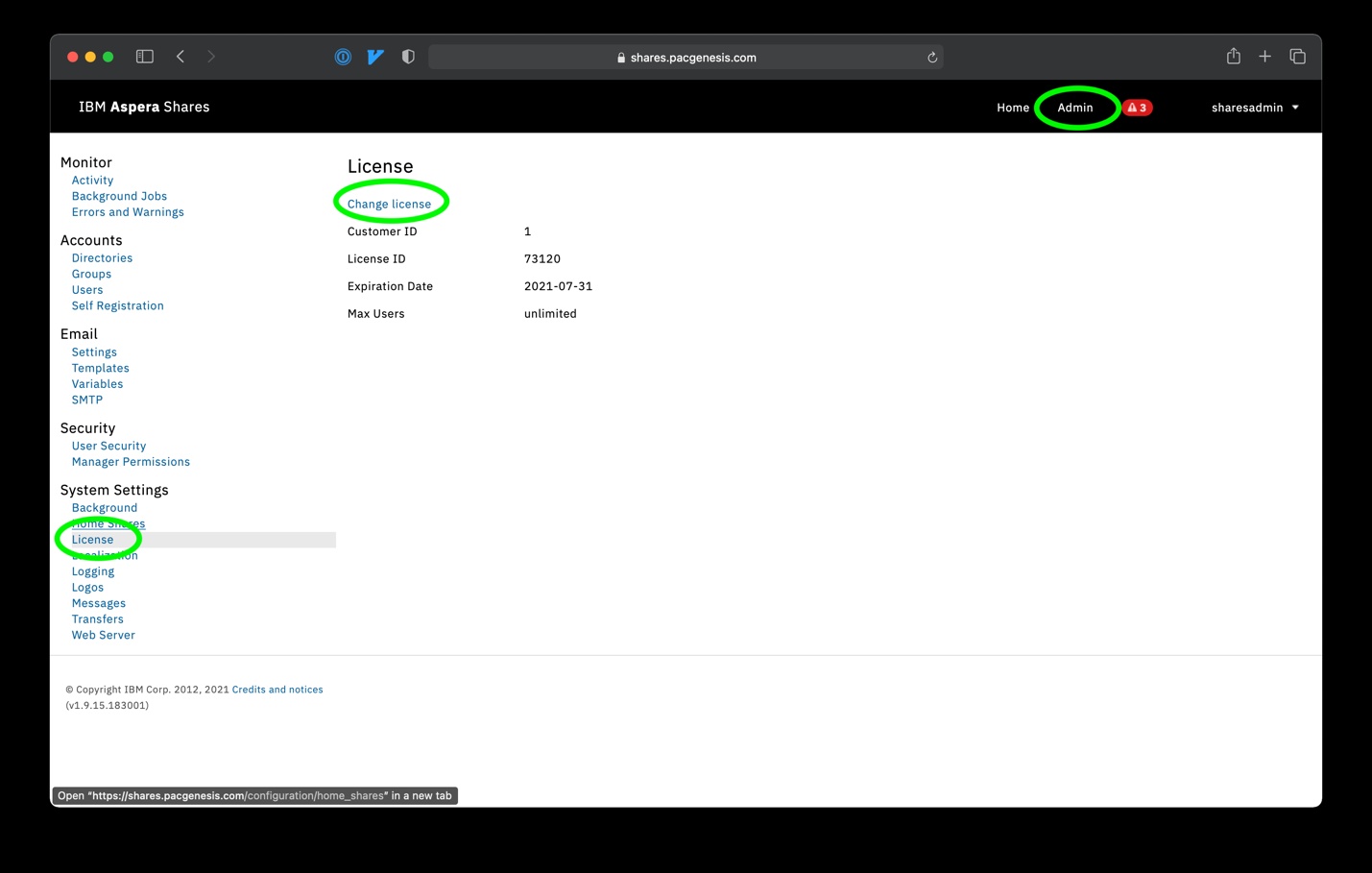Close the Safari window with red button

tap(72, 57)
